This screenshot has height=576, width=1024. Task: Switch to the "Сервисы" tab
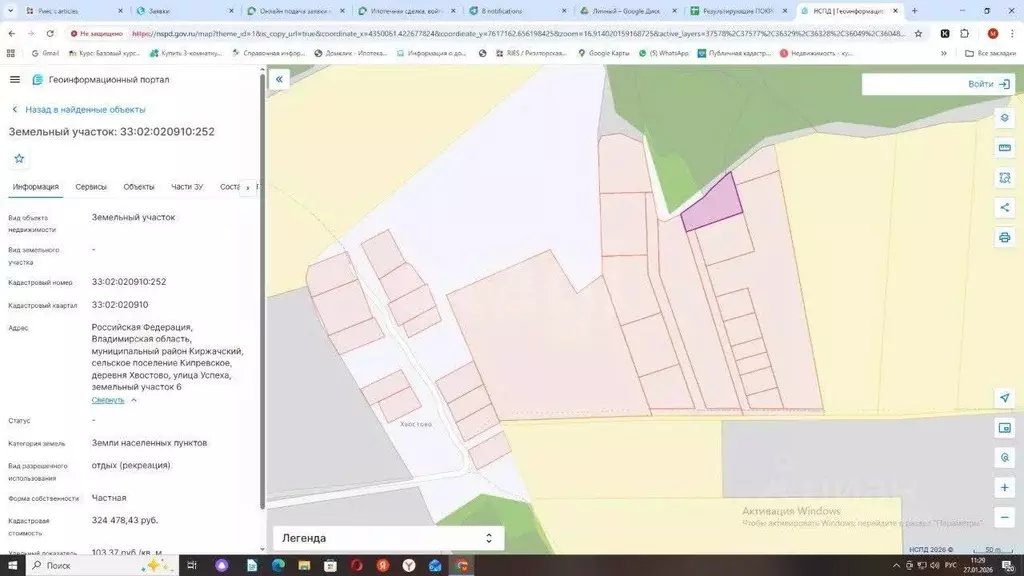[91, 187]
